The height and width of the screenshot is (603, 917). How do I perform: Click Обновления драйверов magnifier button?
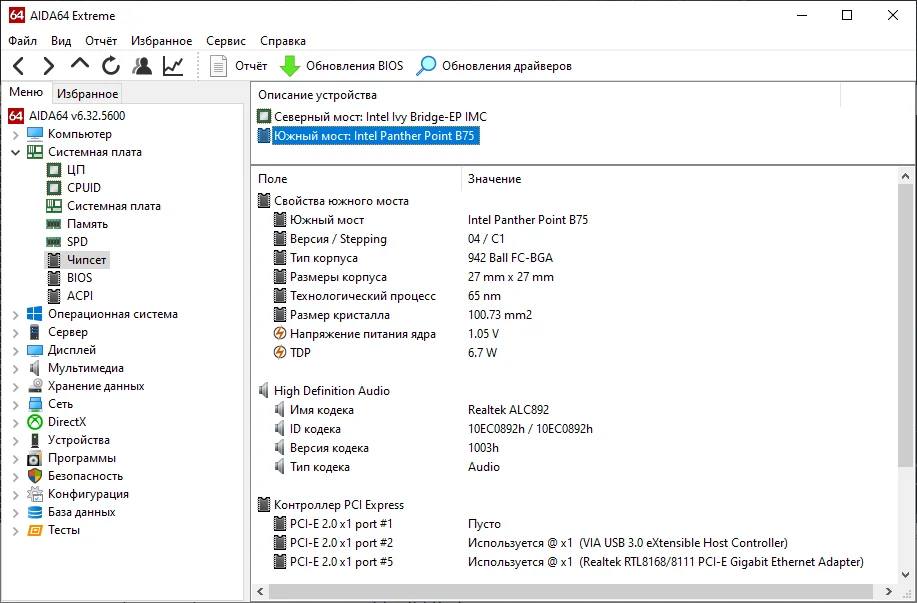(494, 66)
